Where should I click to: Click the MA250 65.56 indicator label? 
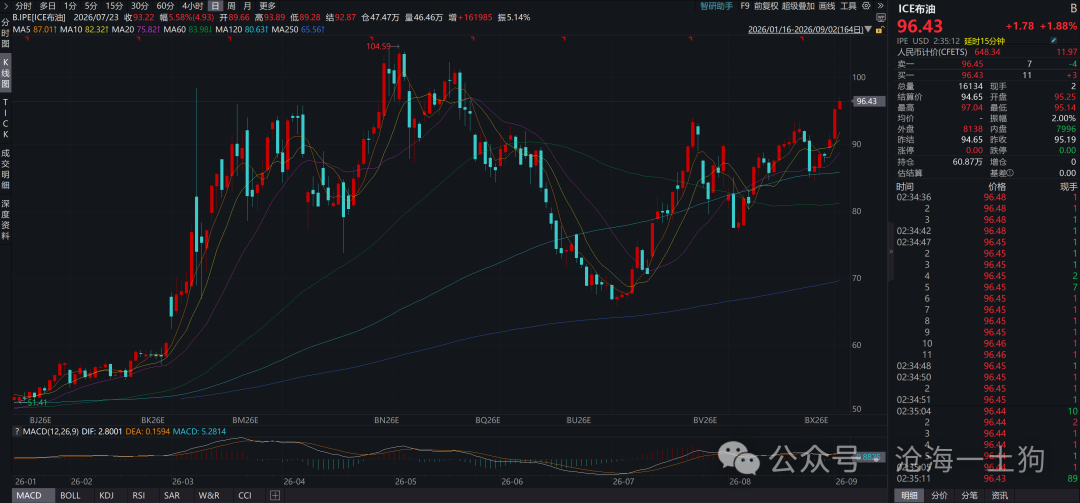[297, 30]
